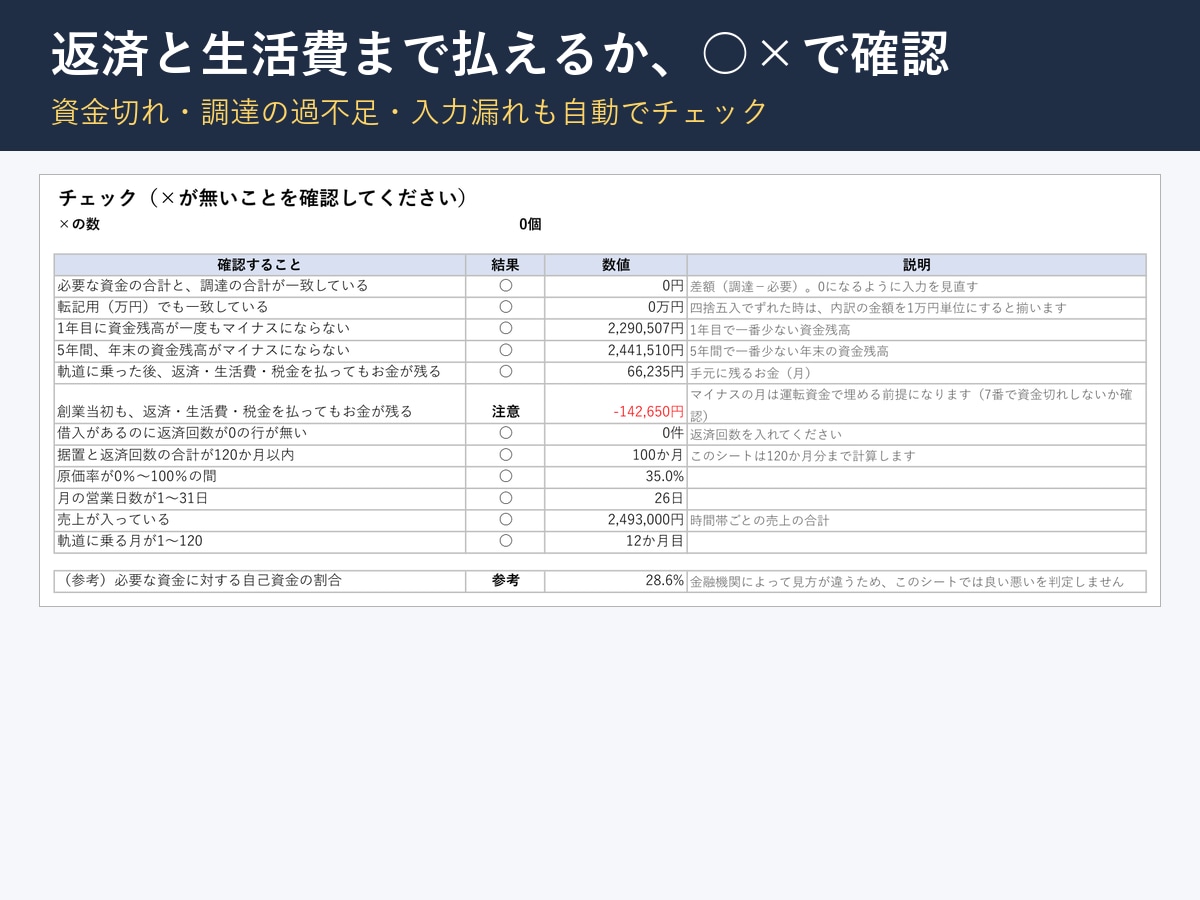The image size is (1200, 900).
Task: Click the explanation このシートは120か月分まで計算します
Action: [803, 456]
